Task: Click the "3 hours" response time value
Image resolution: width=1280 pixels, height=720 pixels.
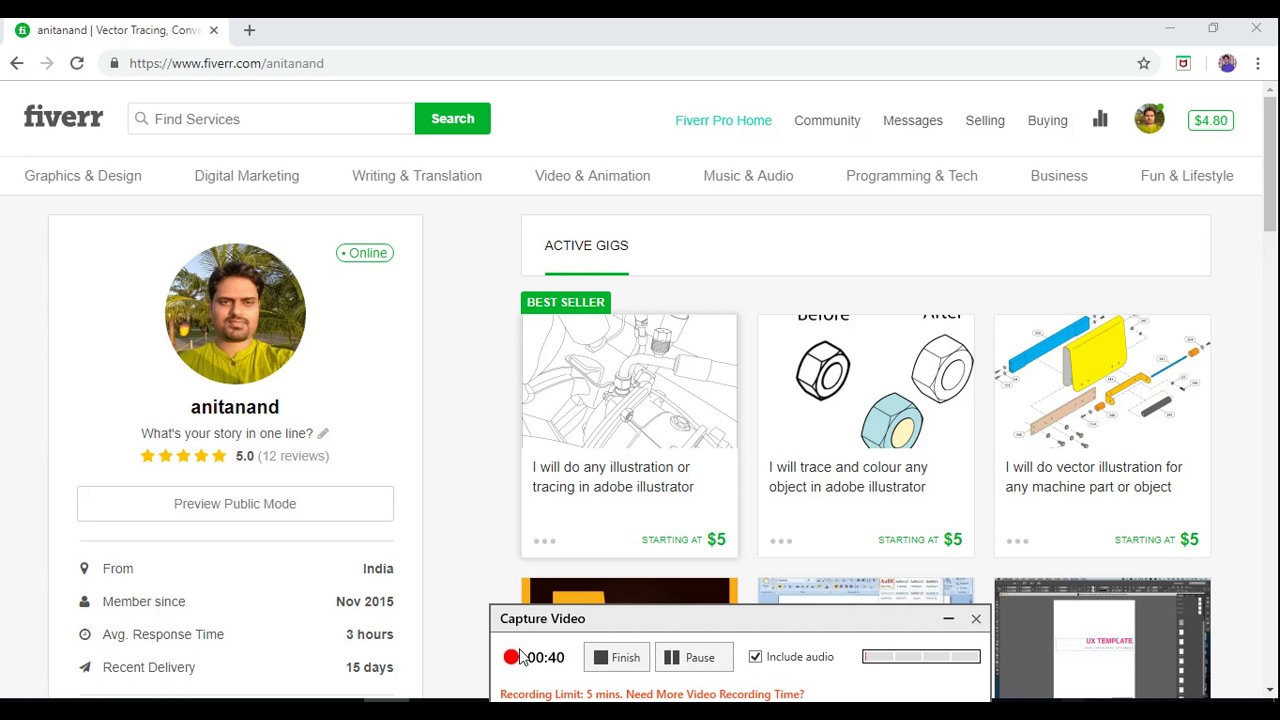Action: pyautogui.click(x=370, y=635)
